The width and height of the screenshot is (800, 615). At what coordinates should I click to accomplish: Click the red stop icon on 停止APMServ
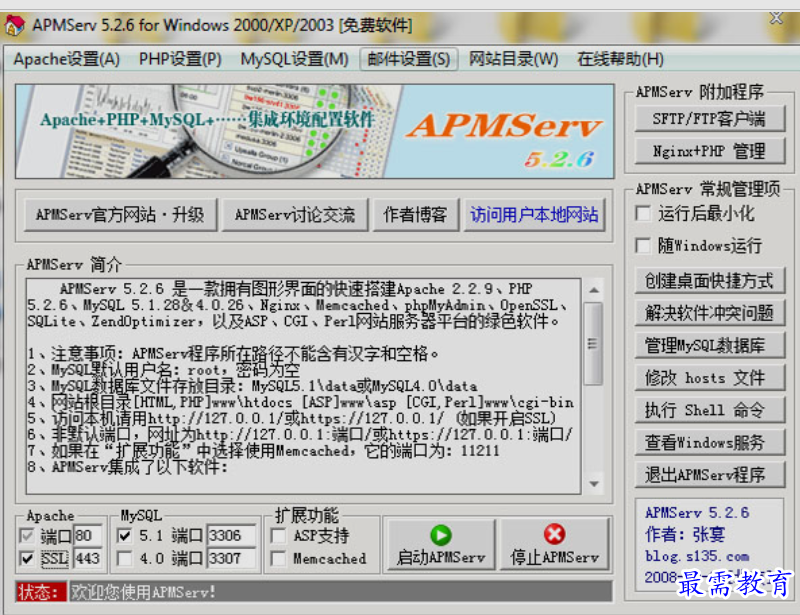point(554,534)
